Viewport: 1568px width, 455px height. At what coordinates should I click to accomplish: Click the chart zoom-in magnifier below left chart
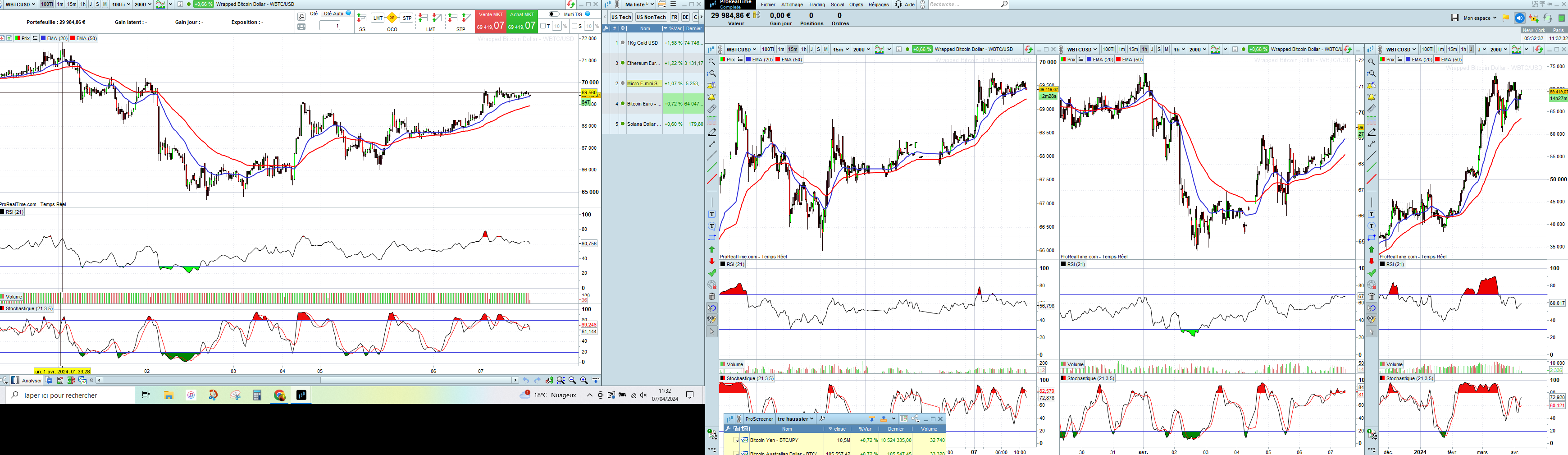tap(584, 381)
